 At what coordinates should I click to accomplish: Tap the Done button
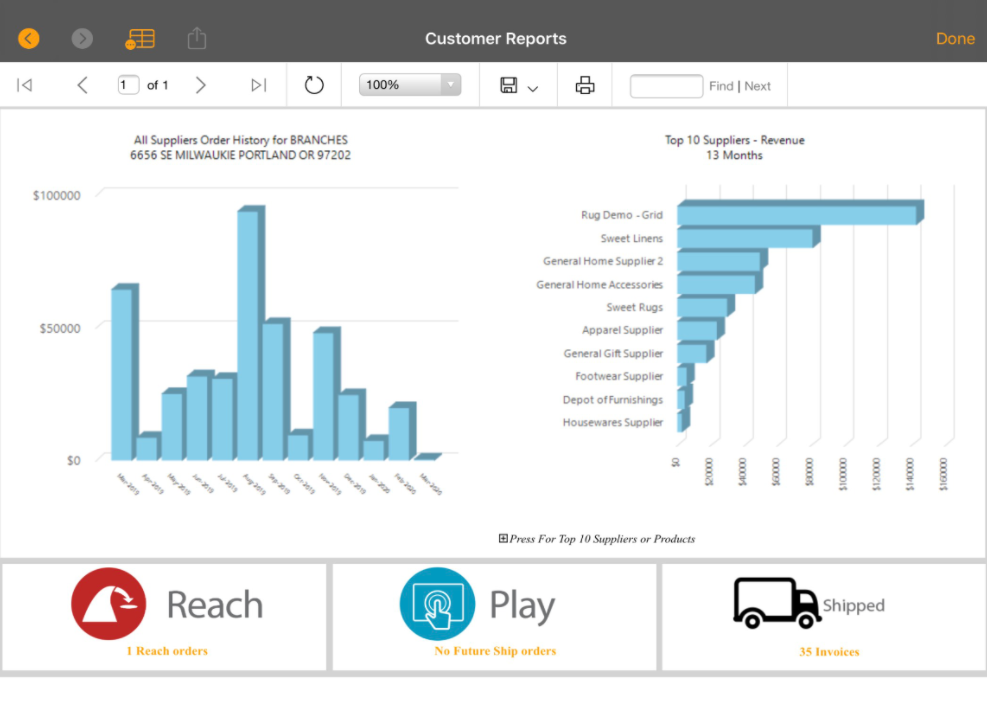pos(954,38)
